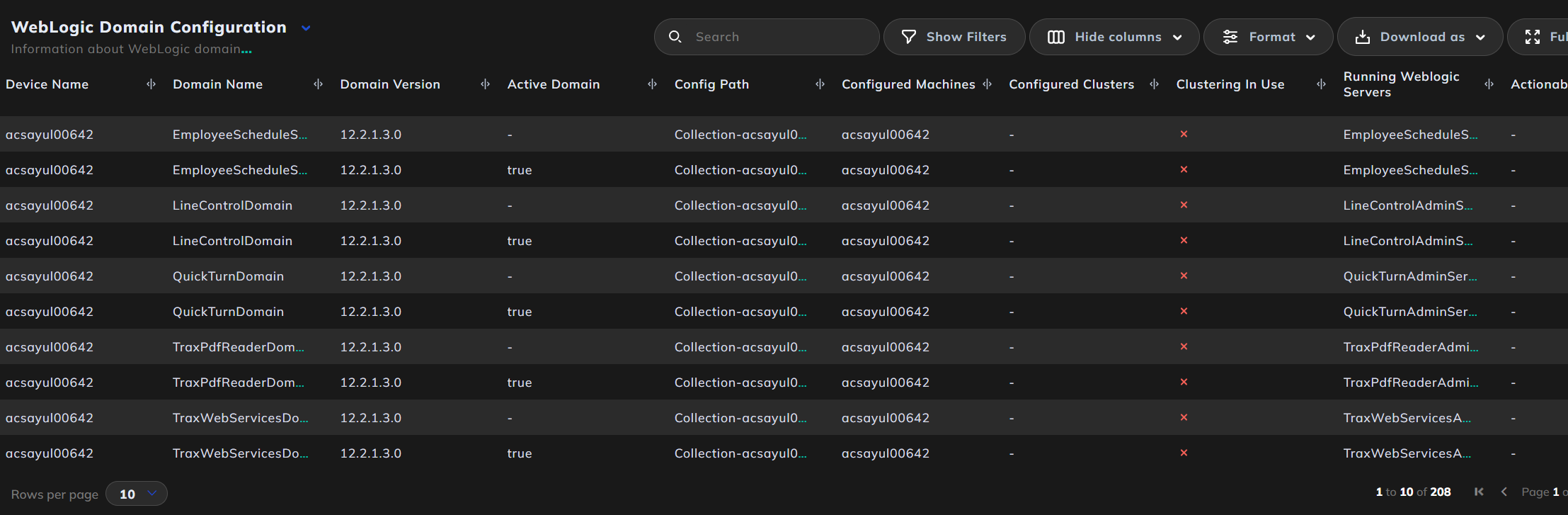Go to previous page arrow
The image size is (1568, 515).
tap(1504, 492)
